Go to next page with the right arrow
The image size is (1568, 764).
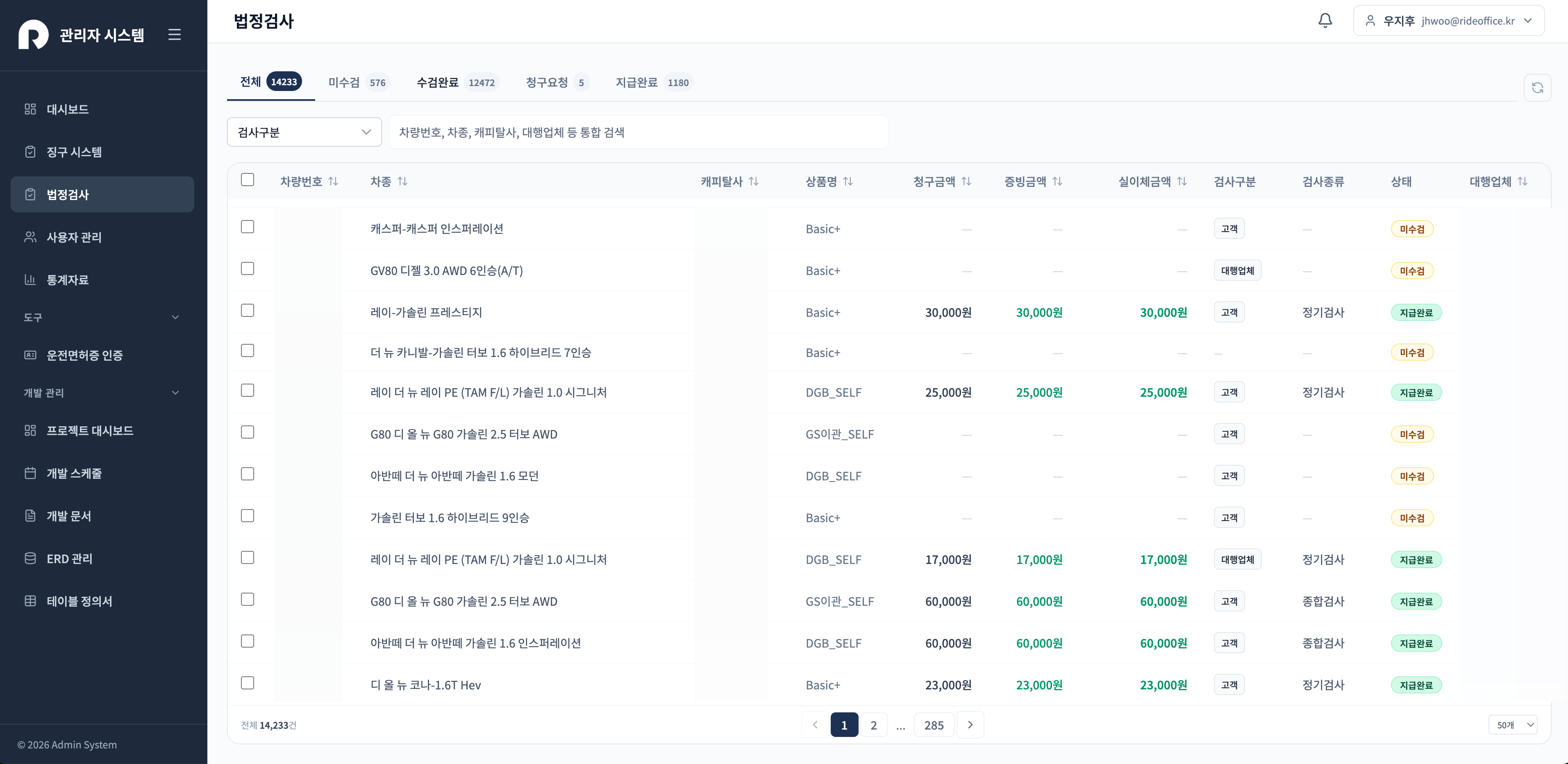click(970, 724)
